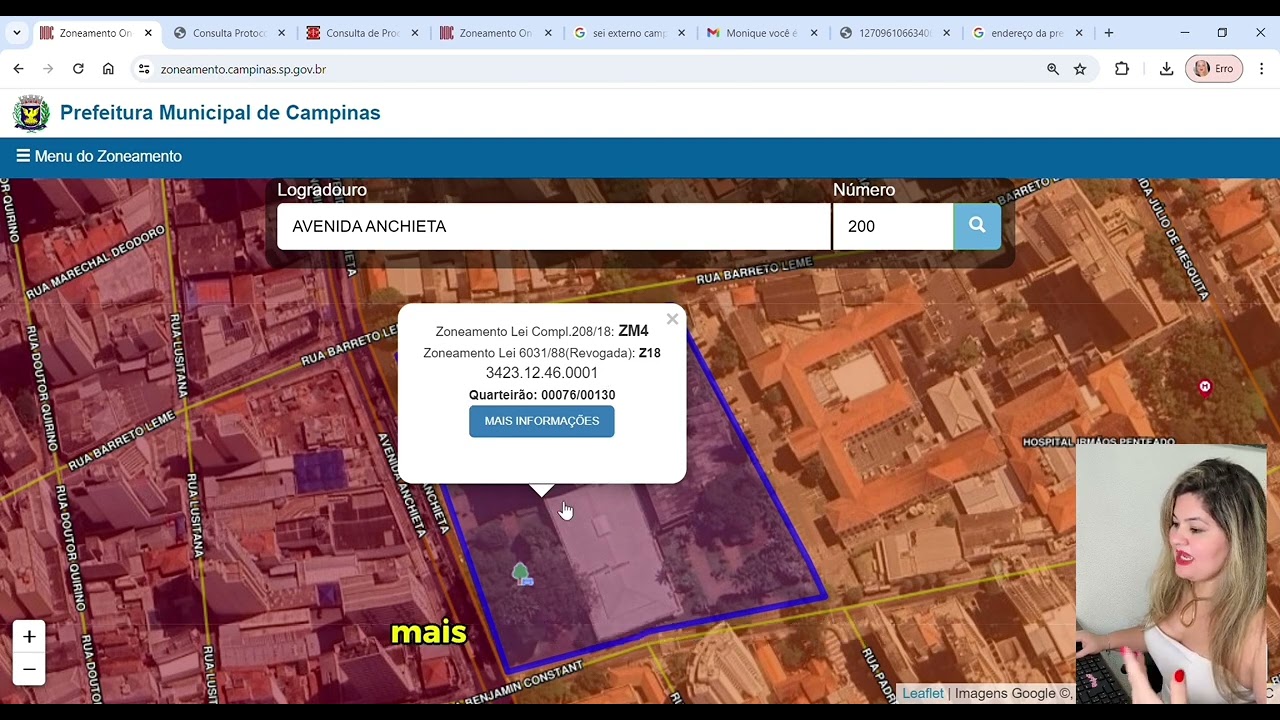The width and height of the screenshot is (1280, 720).
Task: Click the HOSPITAL IRMÃOS PENTEADO map label
Action: 1099,441
